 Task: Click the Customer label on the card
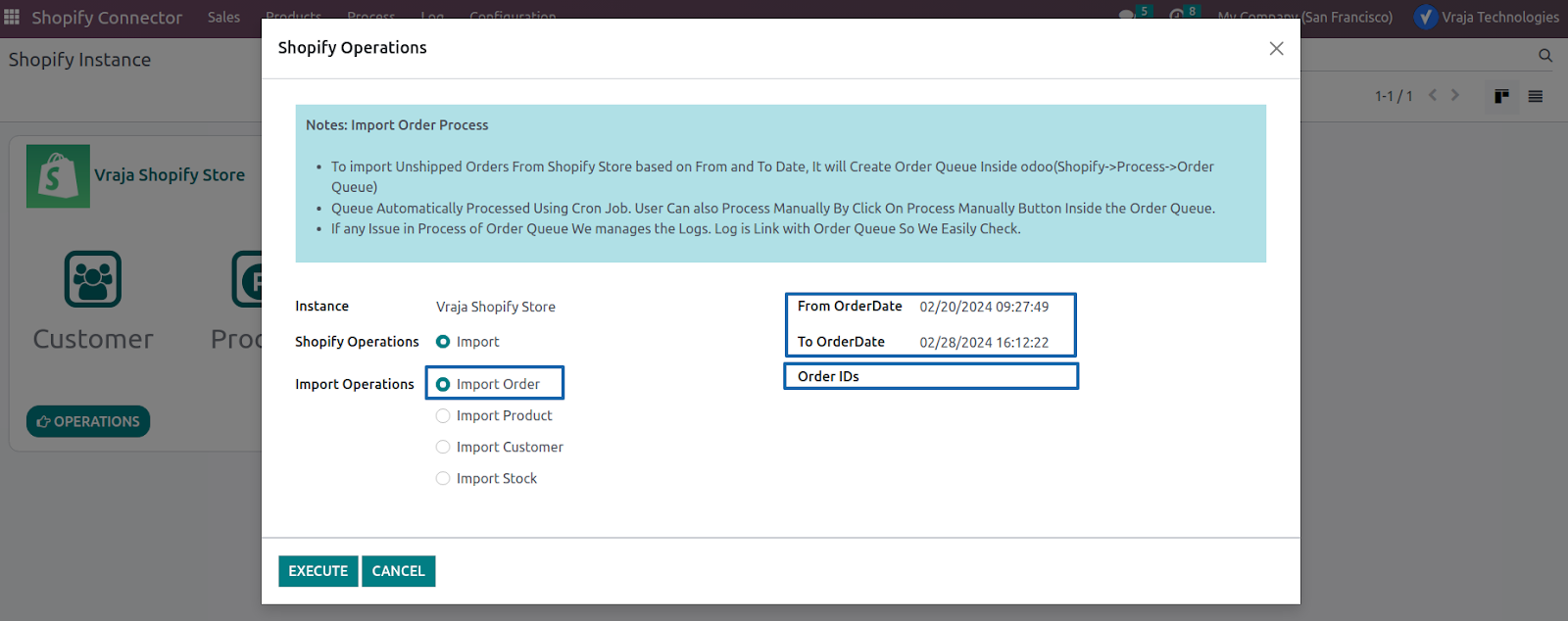93,339
